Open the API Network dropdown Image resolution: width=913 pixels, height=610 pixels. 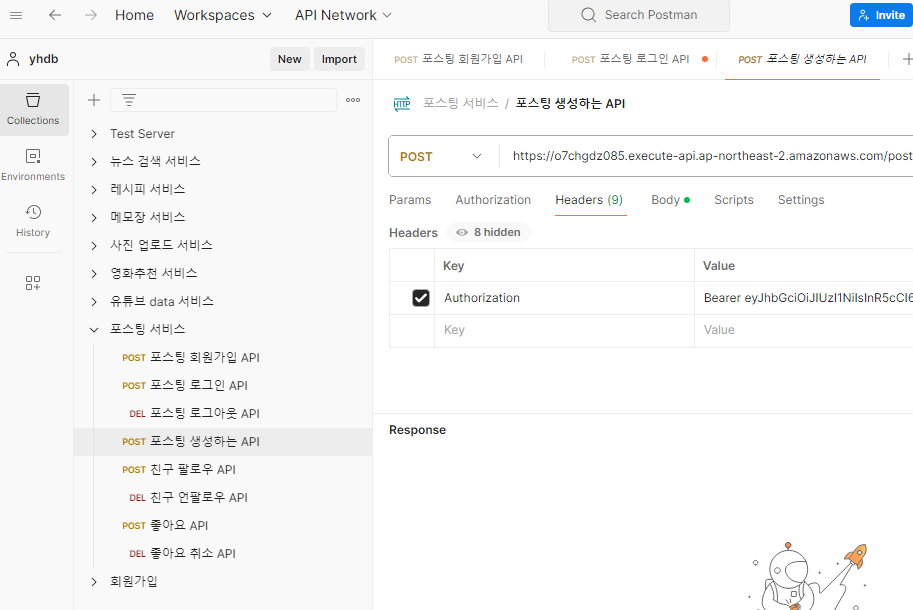point(344,15)
